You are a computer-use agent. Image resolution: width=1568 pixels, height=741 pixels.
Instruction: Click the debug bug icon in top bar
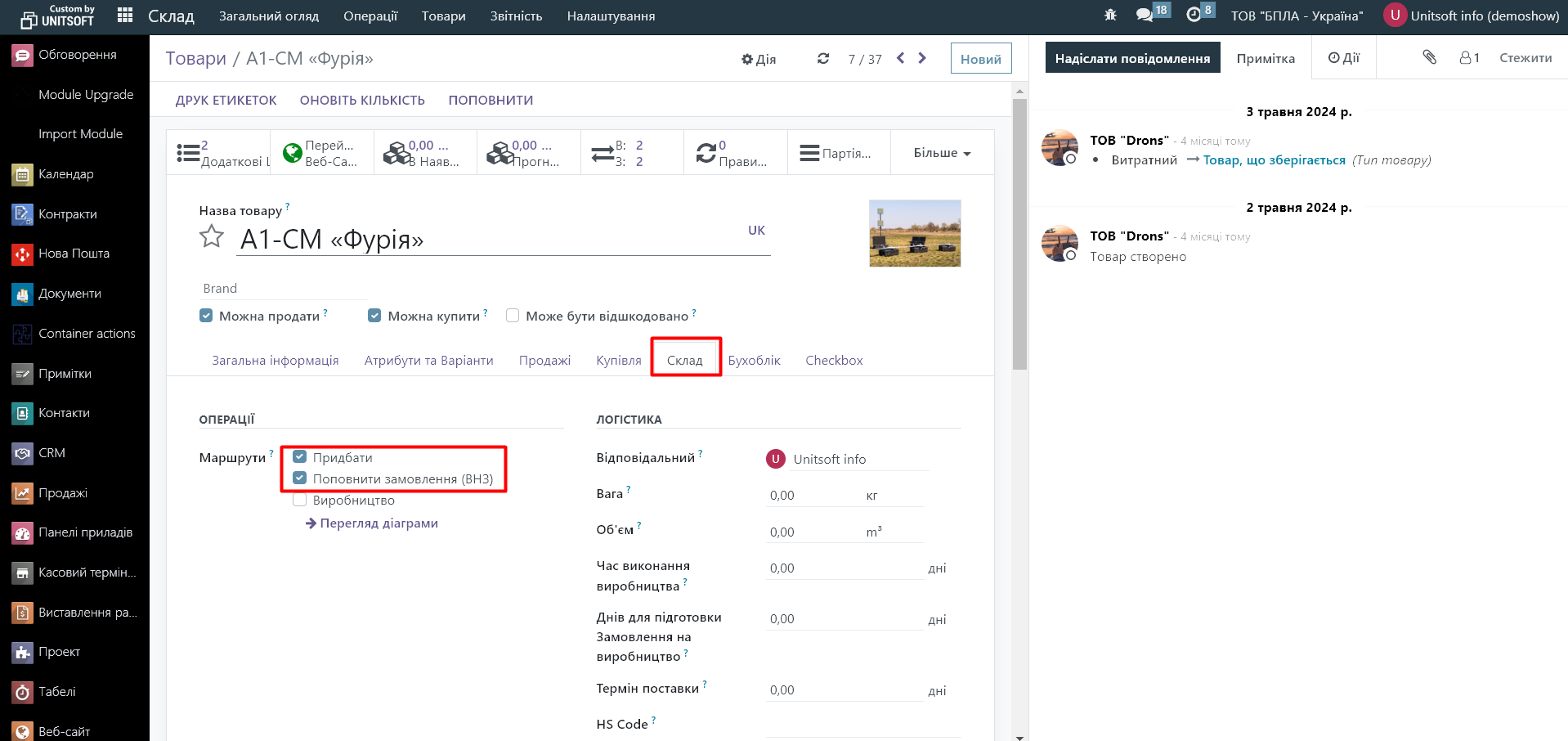(x=1110, y=16)
